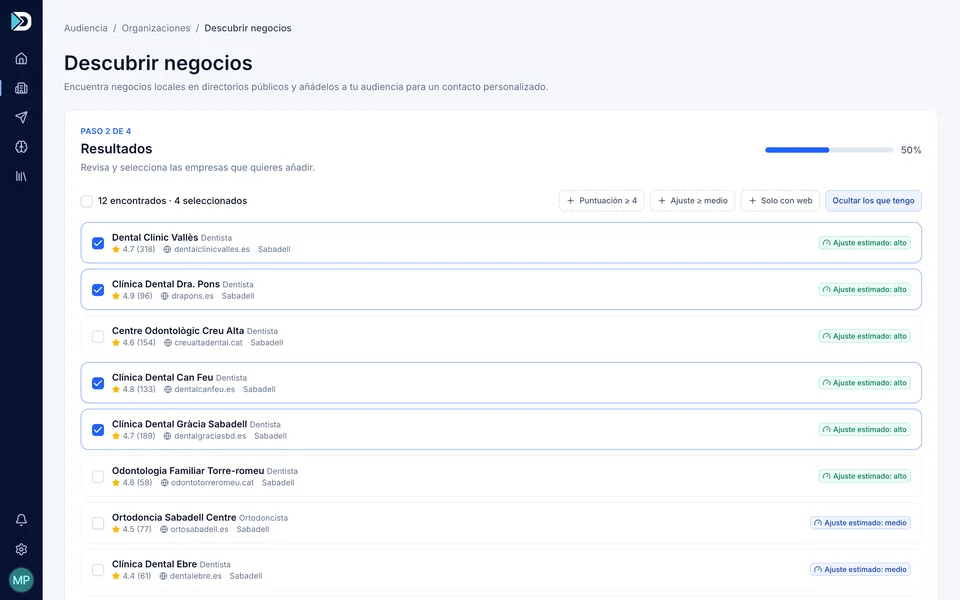This screenshot has width=960, height=600.
Task: Uncheck Clínica Dental Dra. Pons checkbox
Action: pos(98,290)
